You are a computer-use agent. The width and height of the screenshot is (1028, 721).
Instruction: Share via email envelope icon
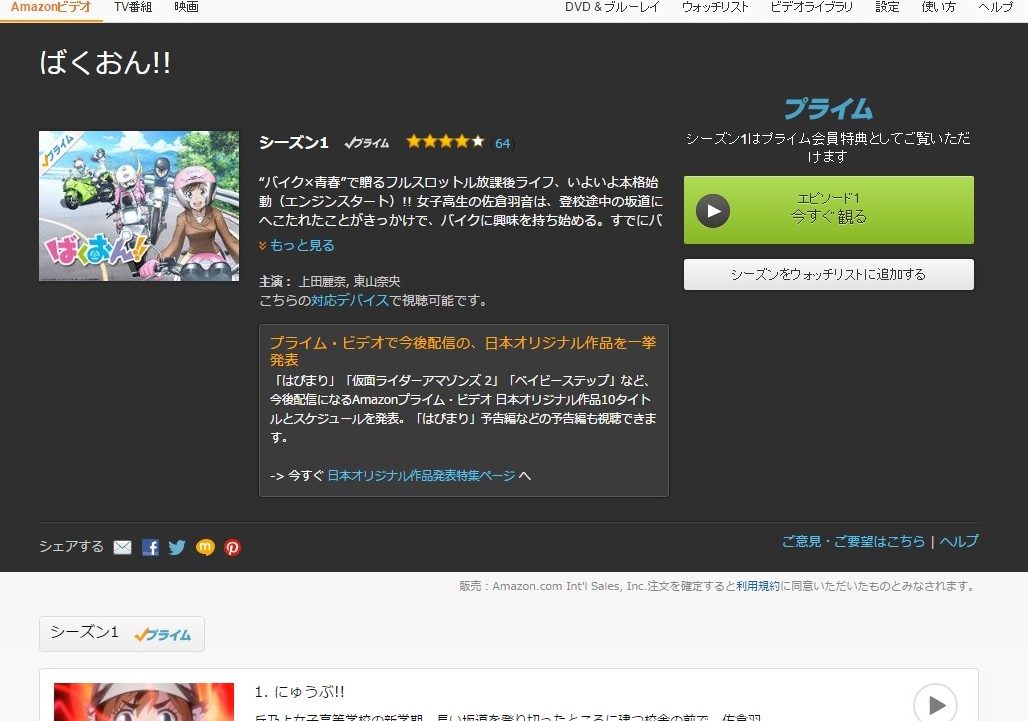(123, 547)
